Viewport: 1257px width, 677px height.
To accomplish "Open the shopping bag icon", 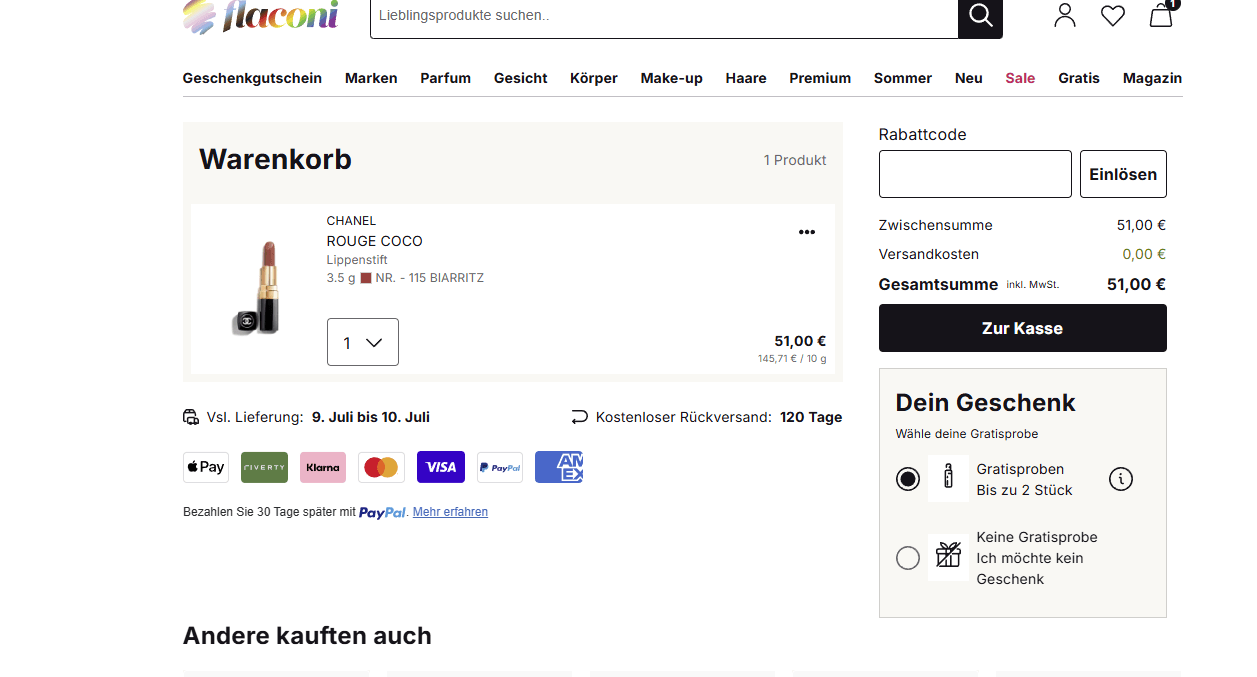I will coord(1161,14).
